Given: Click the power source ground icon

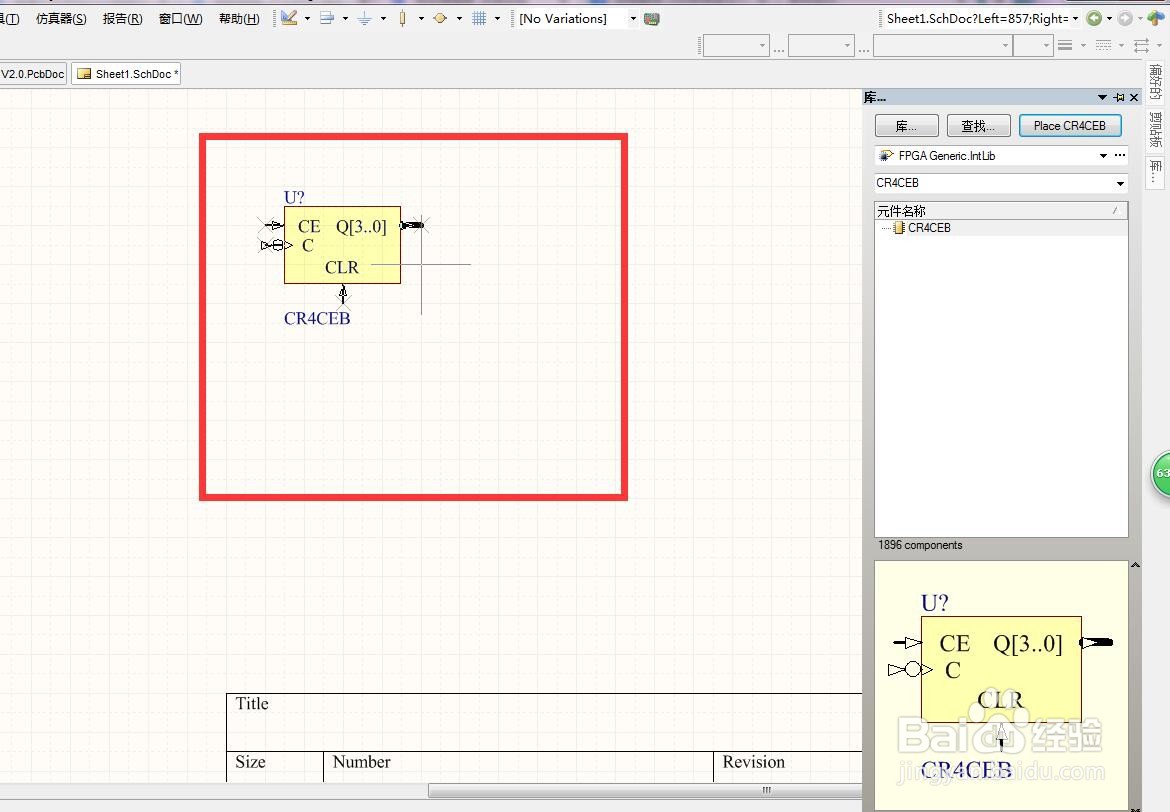Looking at the screenshot, I should tap(365, 19).
